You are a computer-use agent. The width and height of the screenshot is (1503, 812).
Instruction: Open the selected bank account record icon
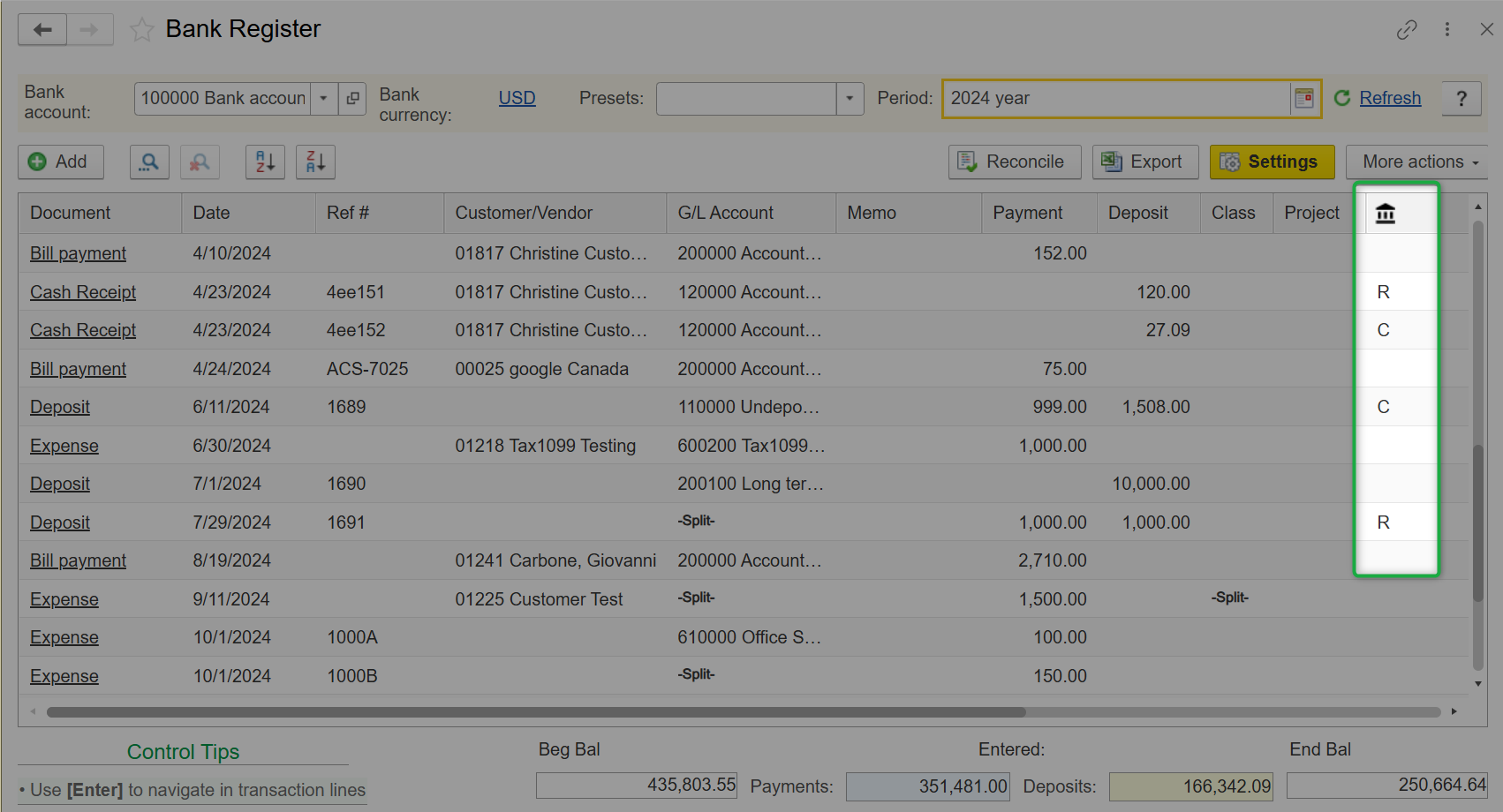tap(352, 99)
